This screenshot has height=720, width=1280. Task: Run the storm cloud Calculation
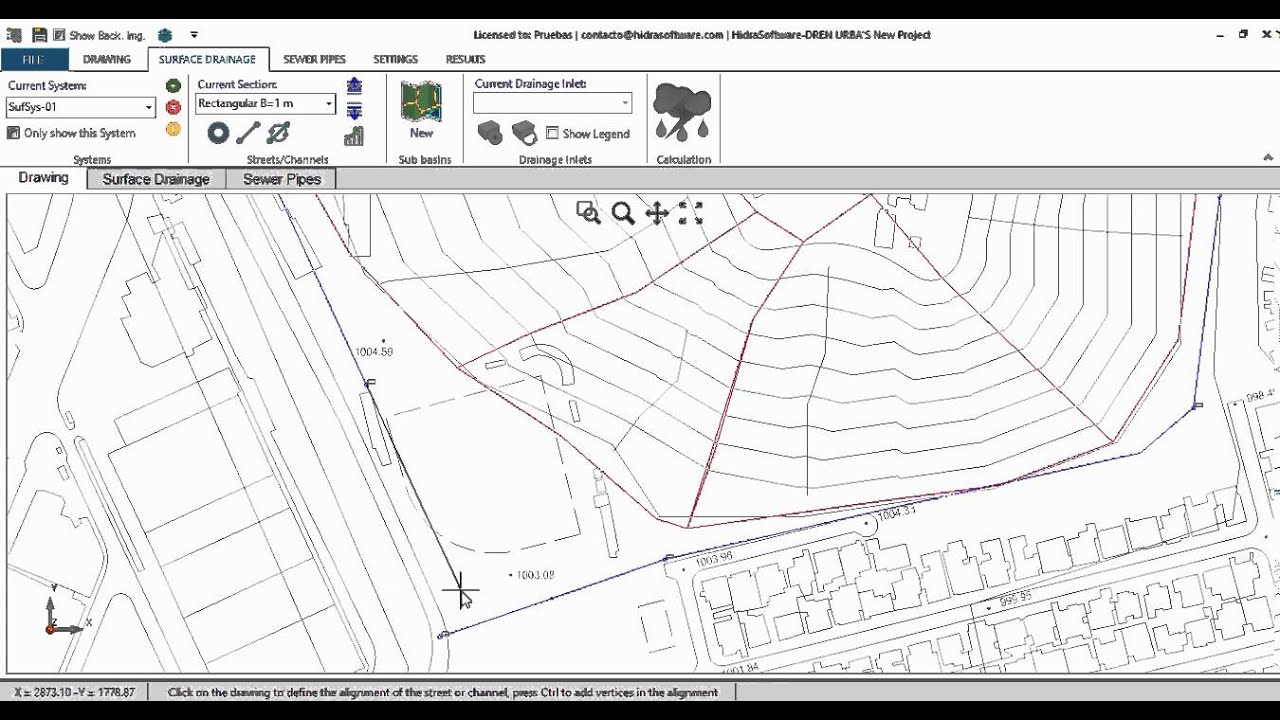pyautogui.click(x=683, y=112)
